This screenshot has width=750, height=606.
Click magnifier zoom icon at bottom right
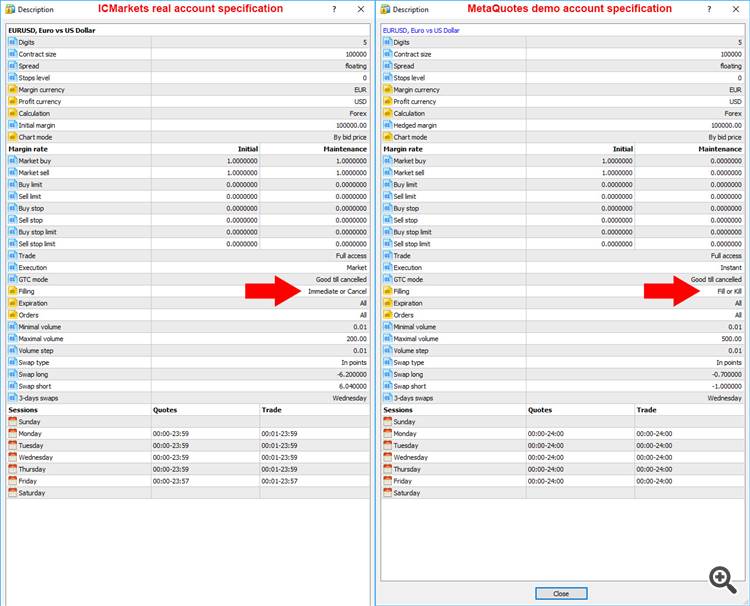tap(723, 580)
